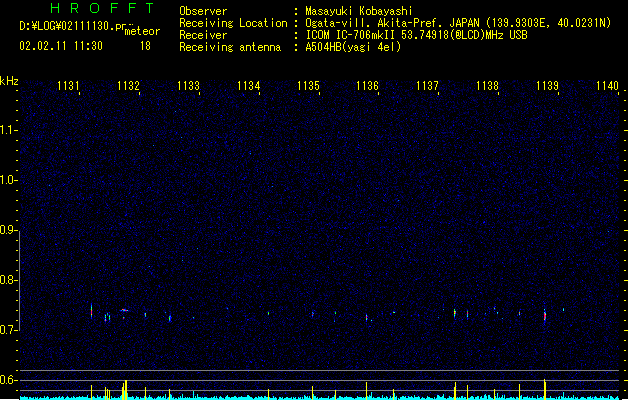The image size is (629, 400).
Task: Select the ICOM IC-706mkII receiver details
Action: pos(416,35)
